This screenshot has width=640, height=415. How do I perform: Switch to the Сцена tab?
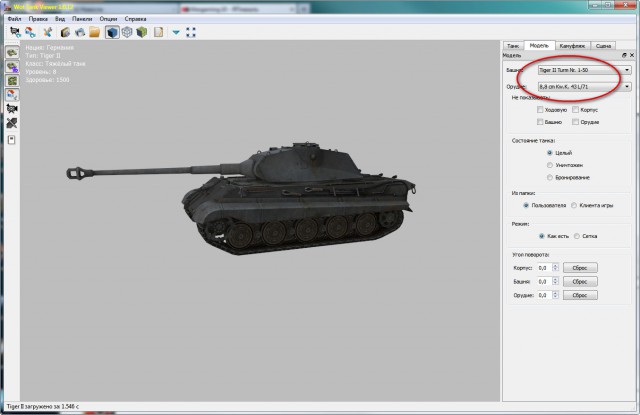[603, 46]
